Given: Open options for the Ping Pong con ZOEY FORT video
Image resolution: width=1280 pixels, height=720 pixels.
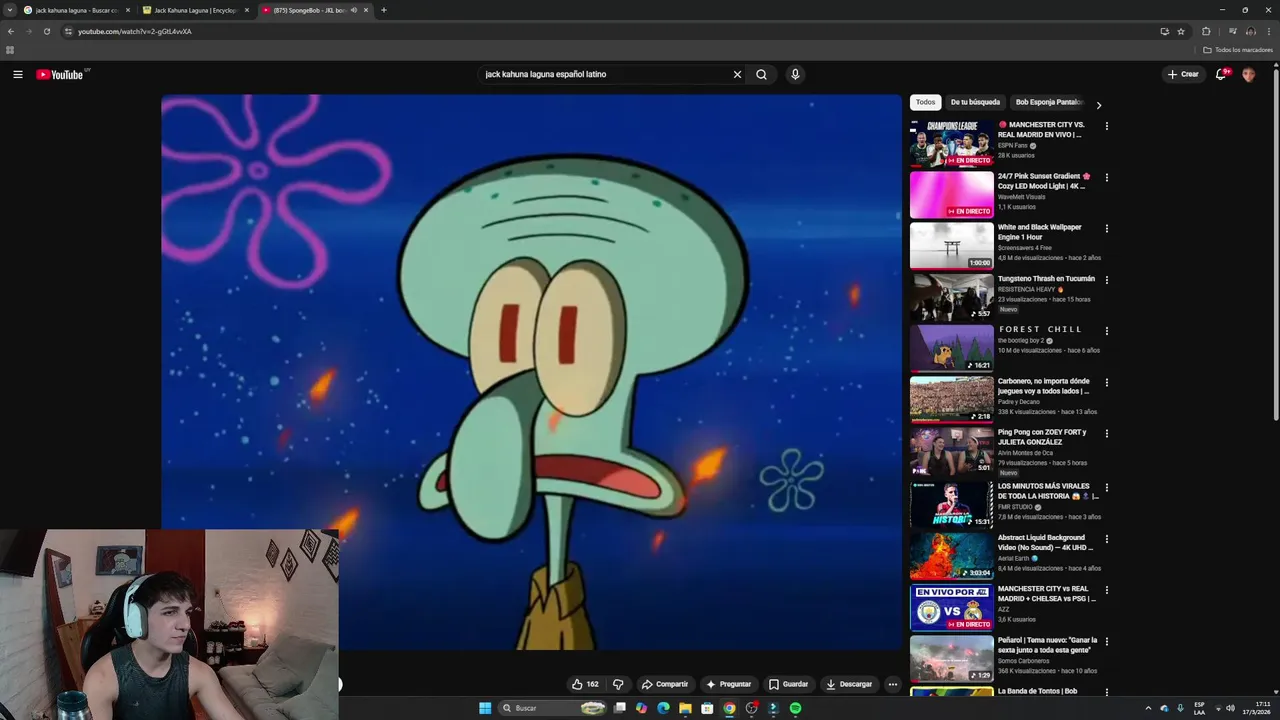Looking at the screenshot, I should [x=1106, y=434].
